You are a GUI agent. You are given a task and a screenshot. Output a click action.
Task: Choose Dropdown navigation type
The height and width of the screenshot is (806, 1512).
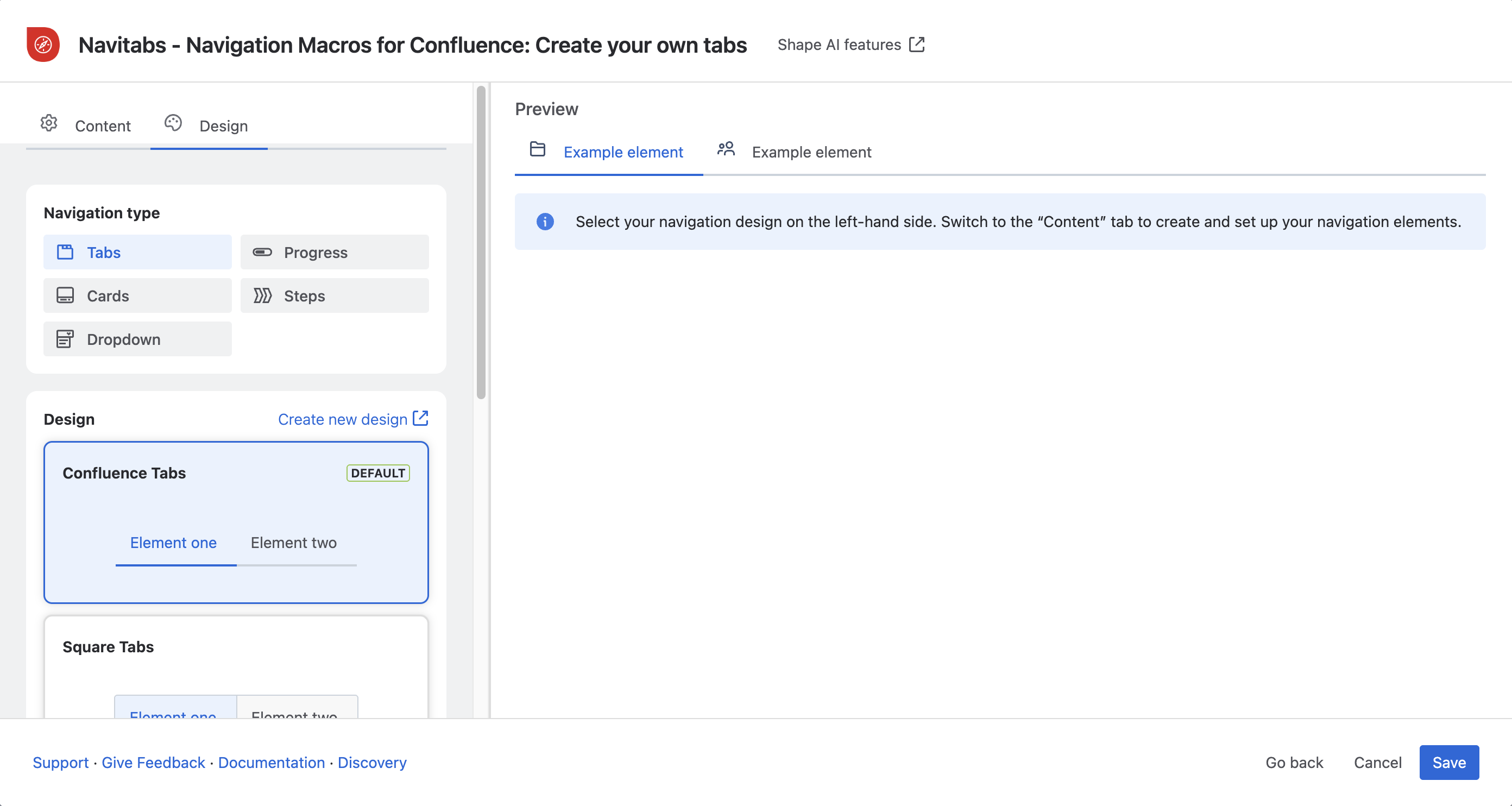tap(137, 339)
